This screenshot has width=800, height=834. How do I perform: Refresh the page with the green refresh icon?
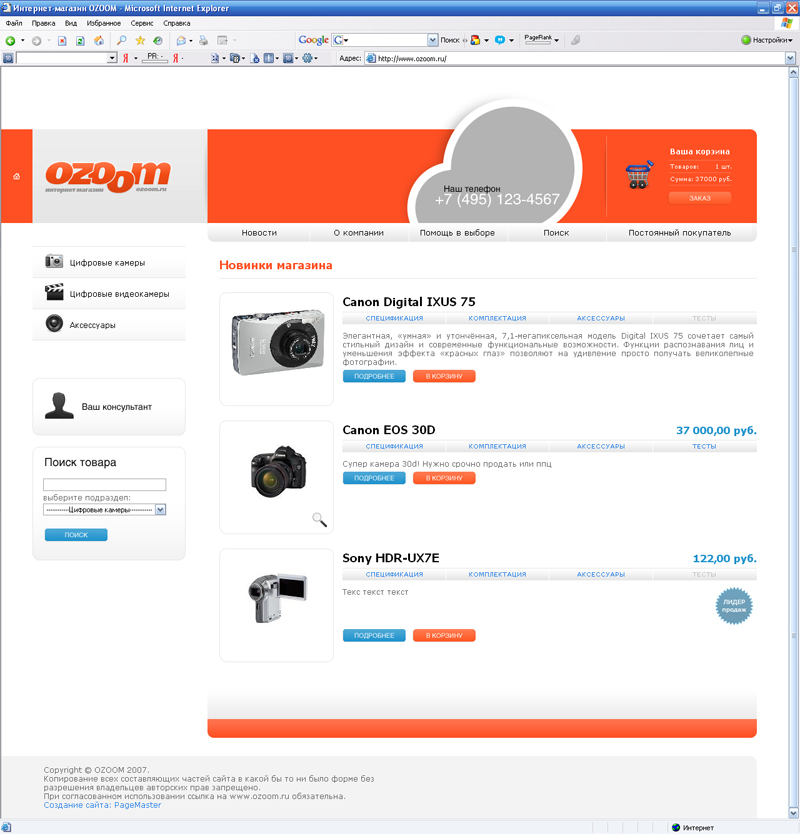coord(80,40)
